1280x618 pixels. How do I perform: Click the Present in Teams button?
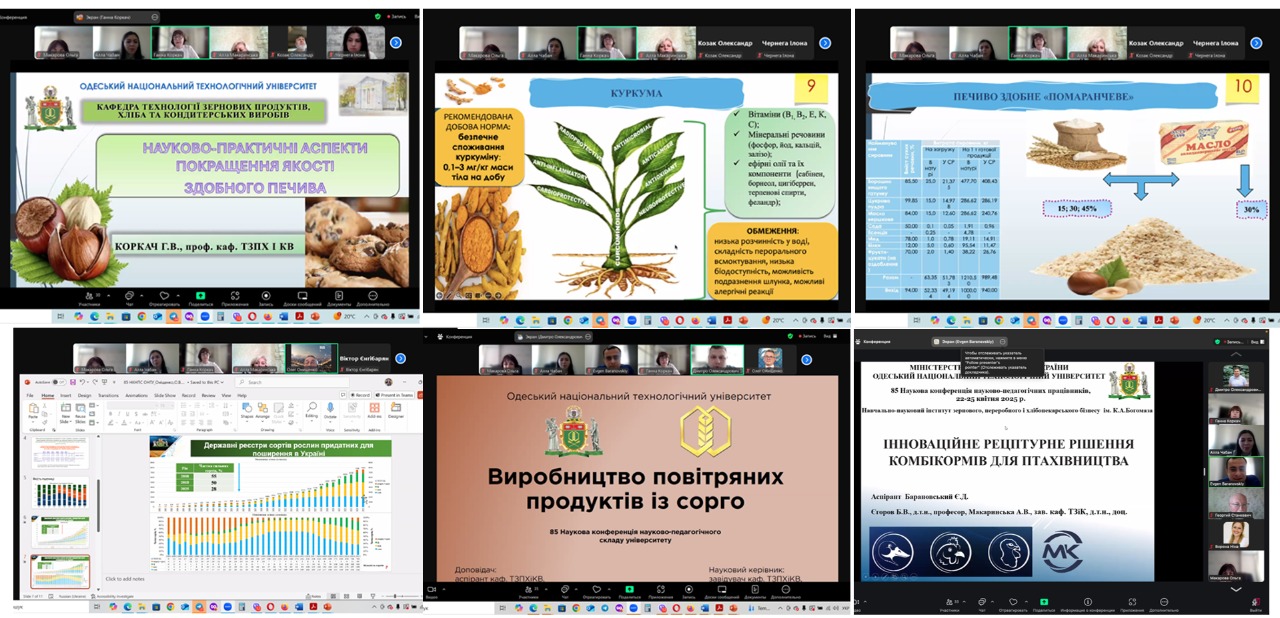[x=394, y=395]
